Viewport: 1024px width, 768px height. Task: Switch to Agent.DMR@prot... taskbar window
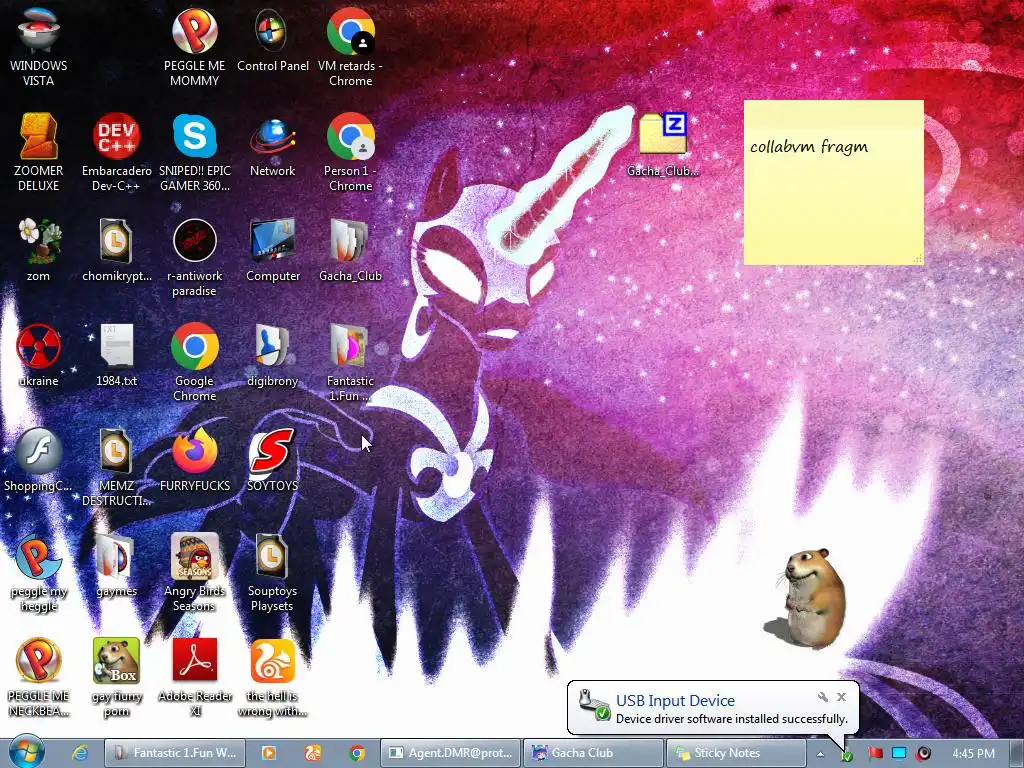point(451,753)
